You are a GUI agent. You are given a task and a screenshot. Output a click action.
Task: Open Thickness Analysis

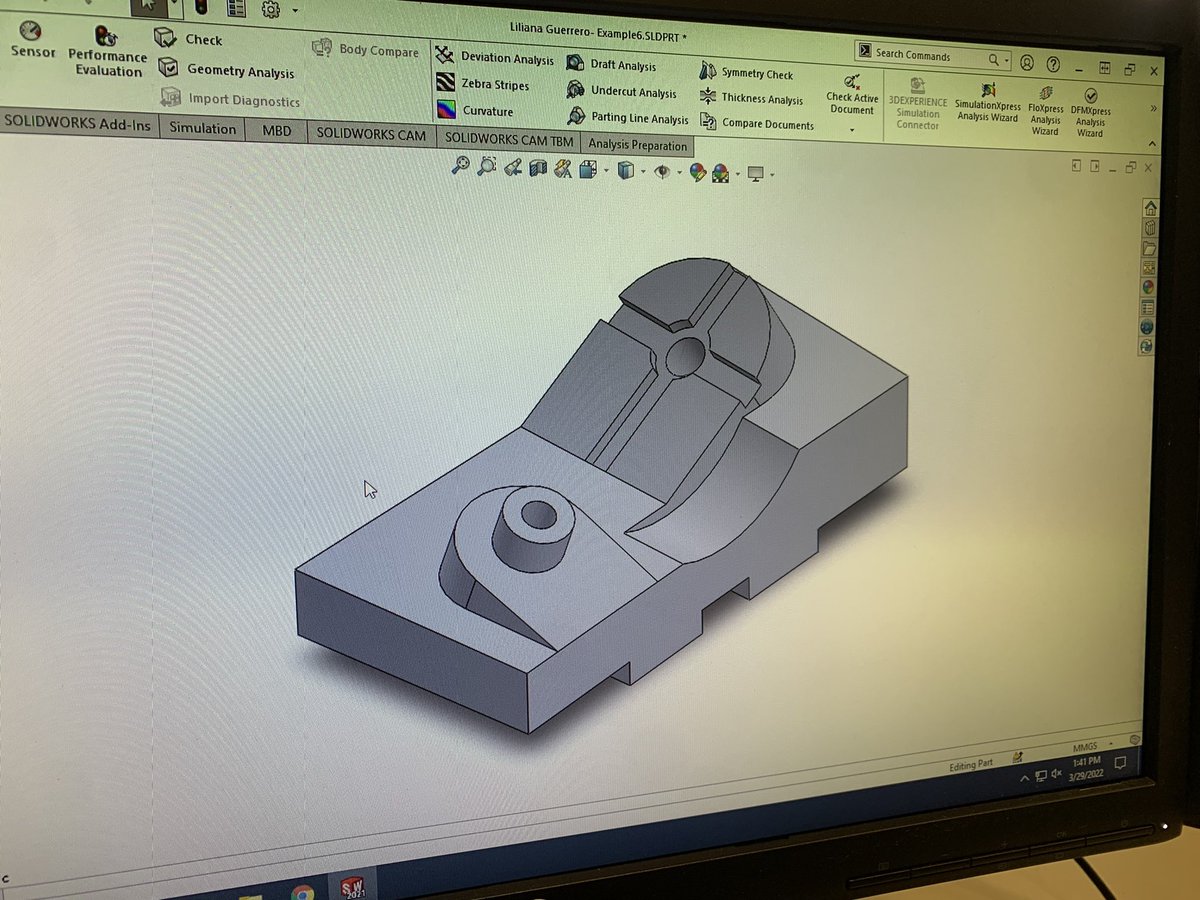pyautogui.click(x=751, y=98)
